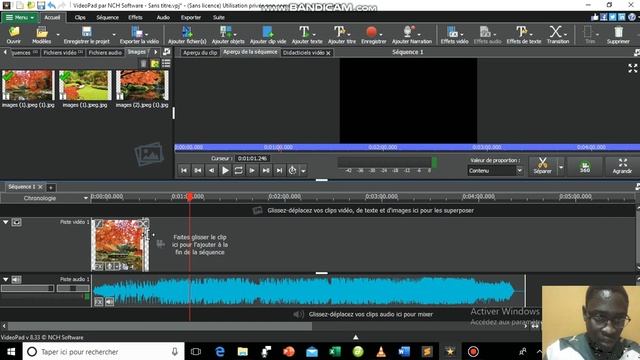Click the FX button on the audio clip
This screenshot has width=640, height=360.
[x=99, y=302]
